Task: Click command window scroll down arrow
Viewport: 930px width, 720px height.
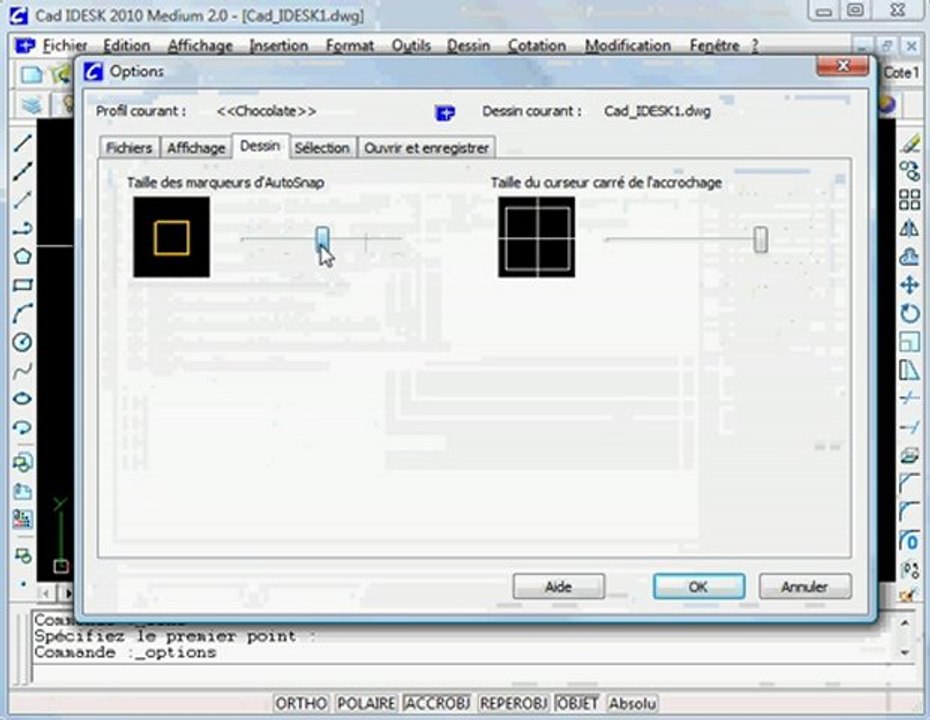Action: 905,652
